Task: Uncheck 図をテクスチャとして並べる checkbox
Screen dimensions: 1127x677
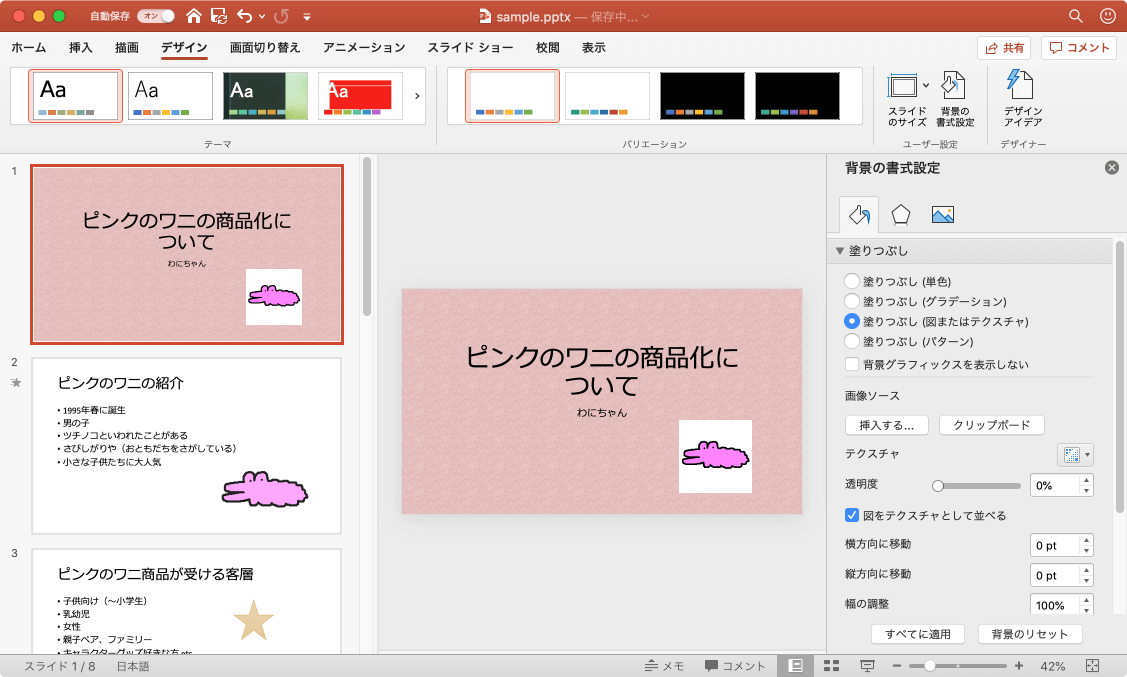Action: pos(852,515)
